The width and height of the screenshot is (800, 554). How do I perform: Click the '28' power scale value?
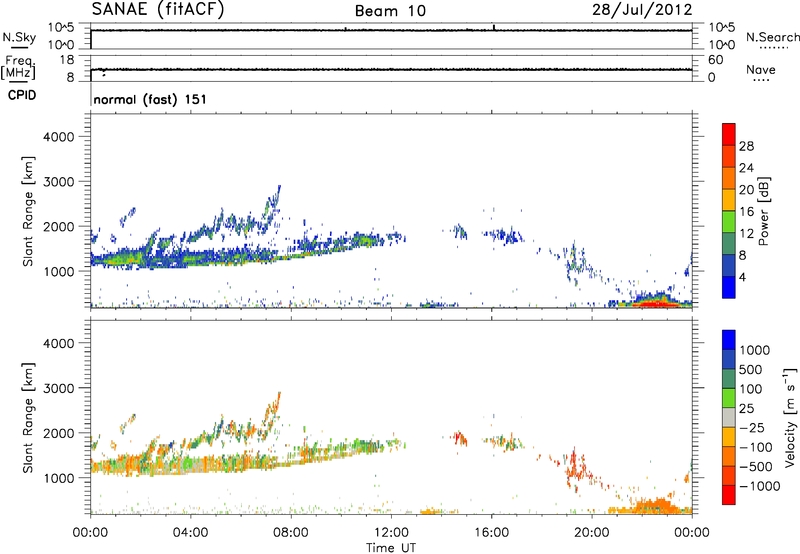point(746,146)
